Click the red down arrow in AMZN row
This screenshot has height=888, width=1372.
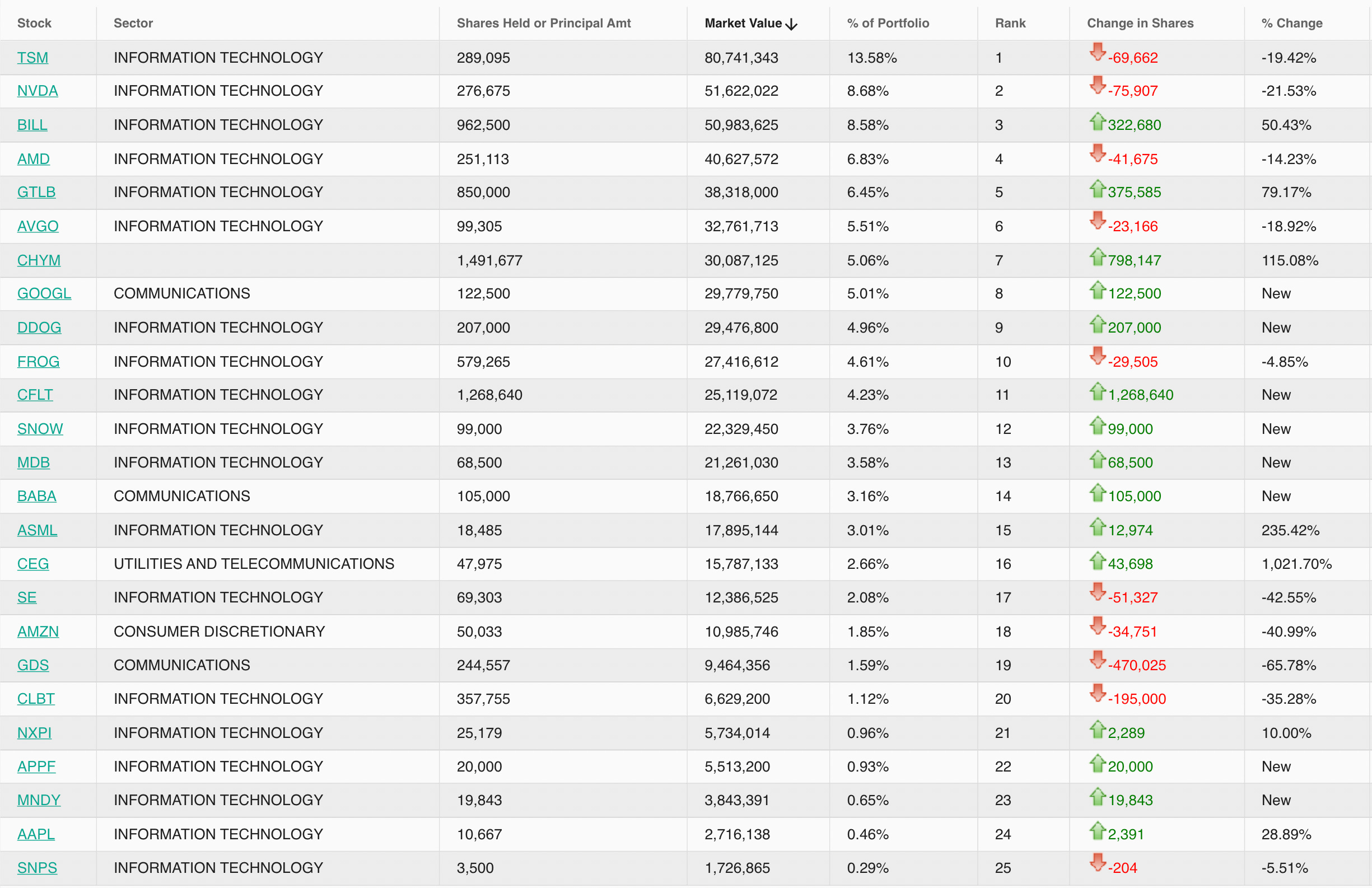pos(1097,627)
